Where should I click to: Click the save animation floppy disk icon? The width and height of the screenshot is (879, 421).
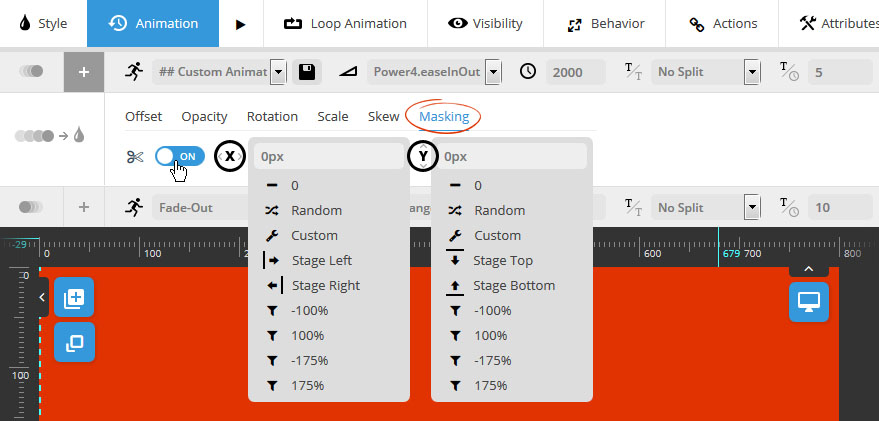pyautogui.click(x=307, y=72)
